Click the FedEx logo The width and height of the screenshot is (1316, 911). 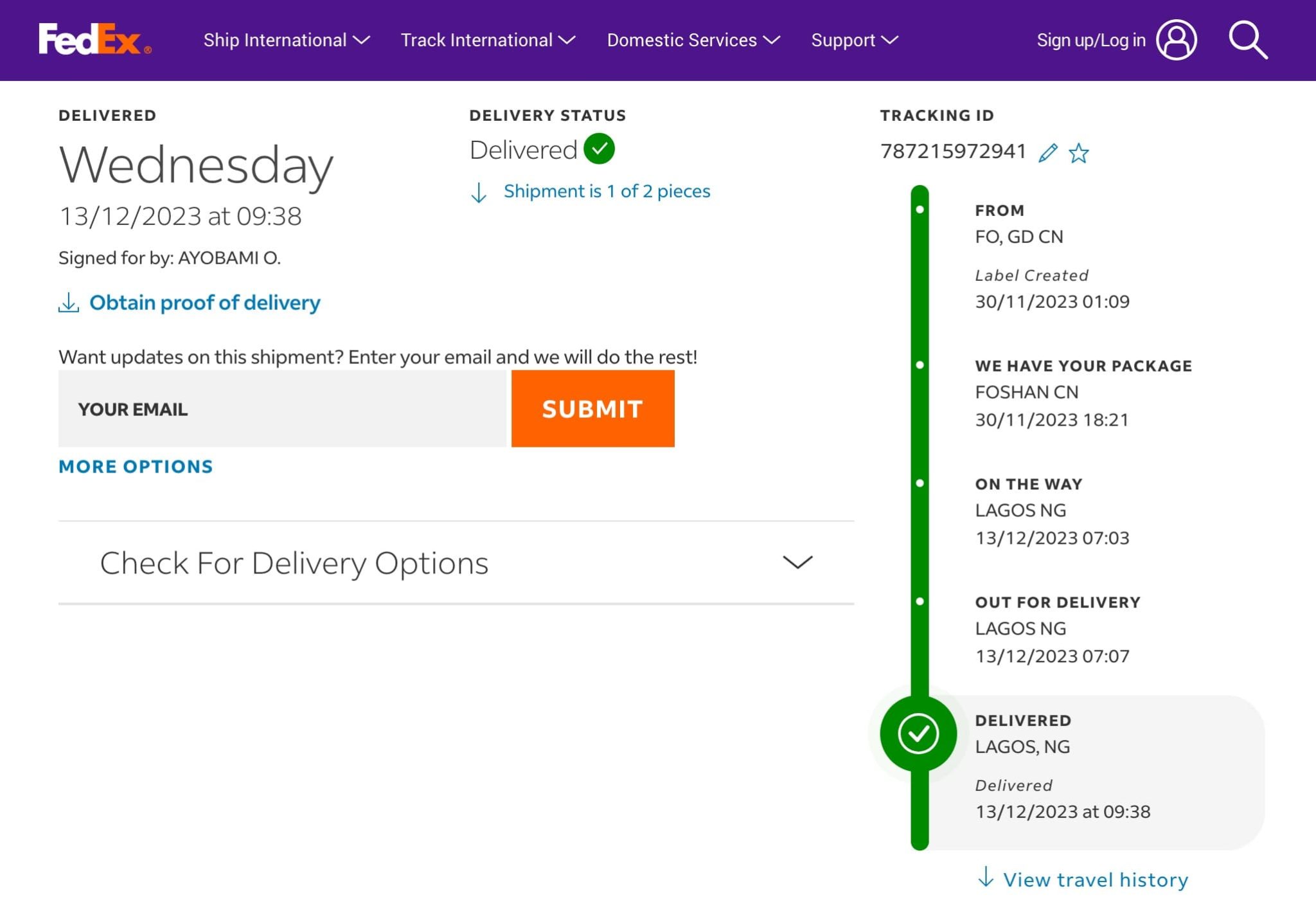tap(94, 40)
